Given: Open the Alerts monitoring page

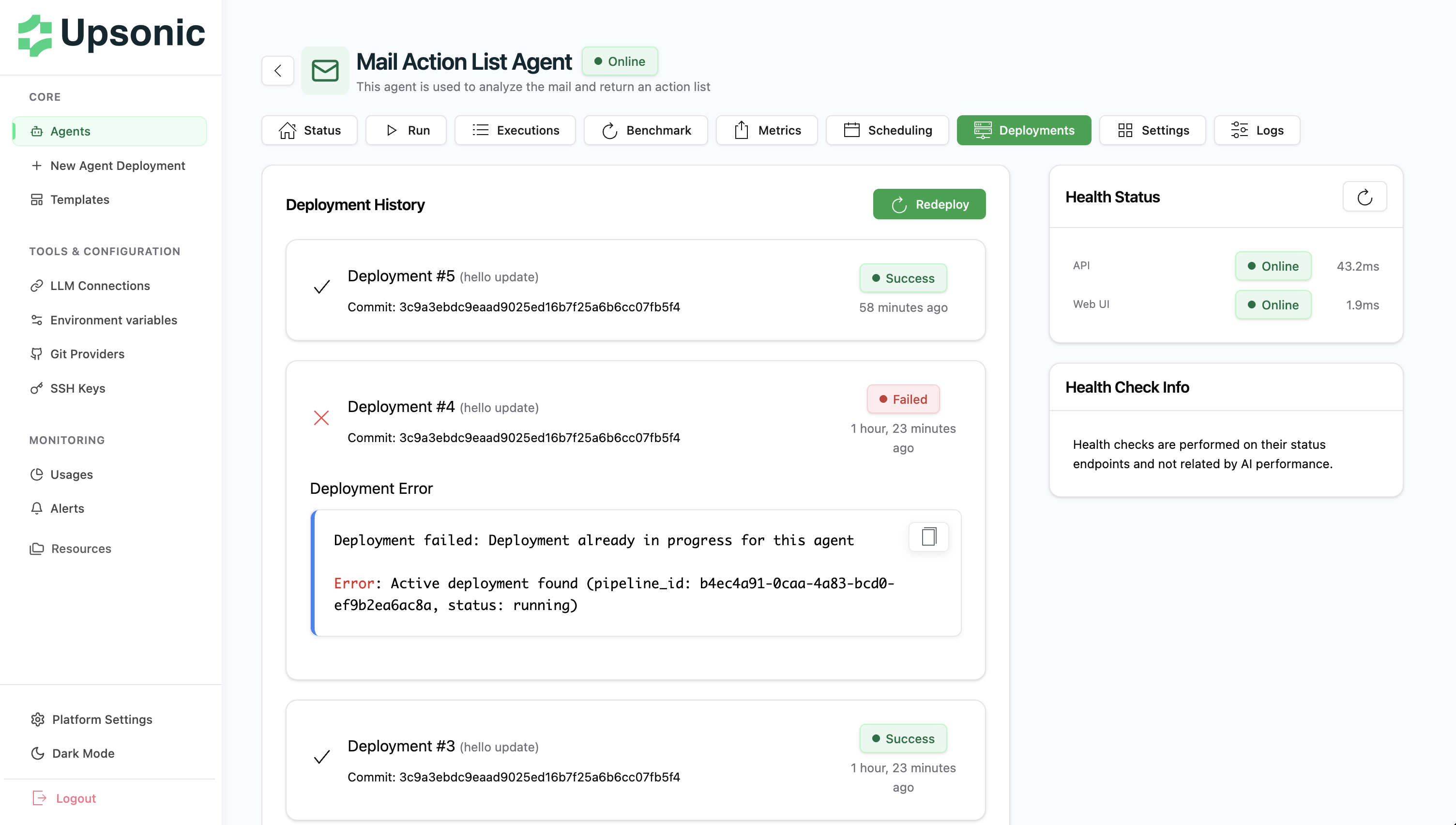Looking at the screenshot, I should 67,508.
